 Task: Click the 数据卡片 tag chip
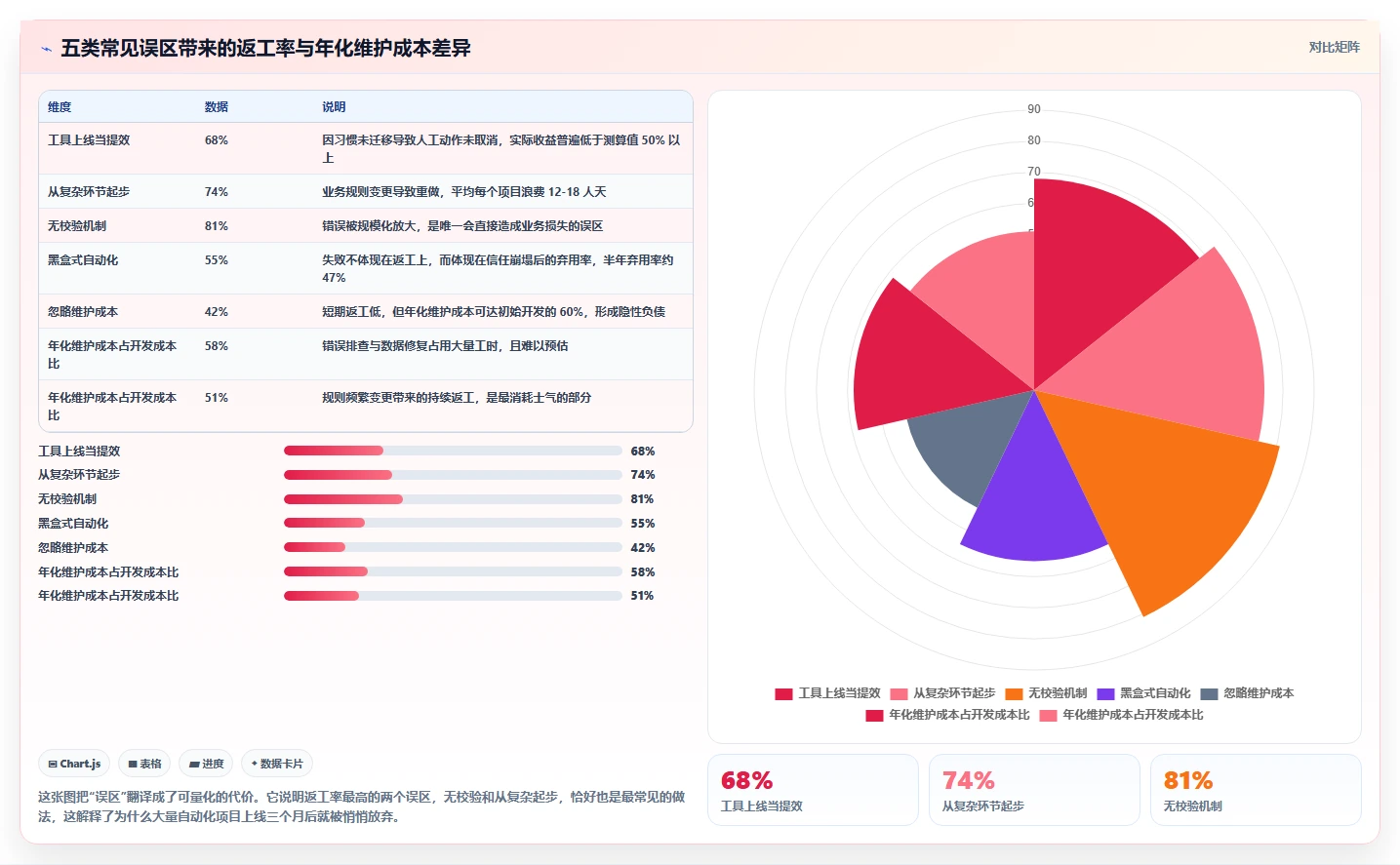tap(277, 764)
